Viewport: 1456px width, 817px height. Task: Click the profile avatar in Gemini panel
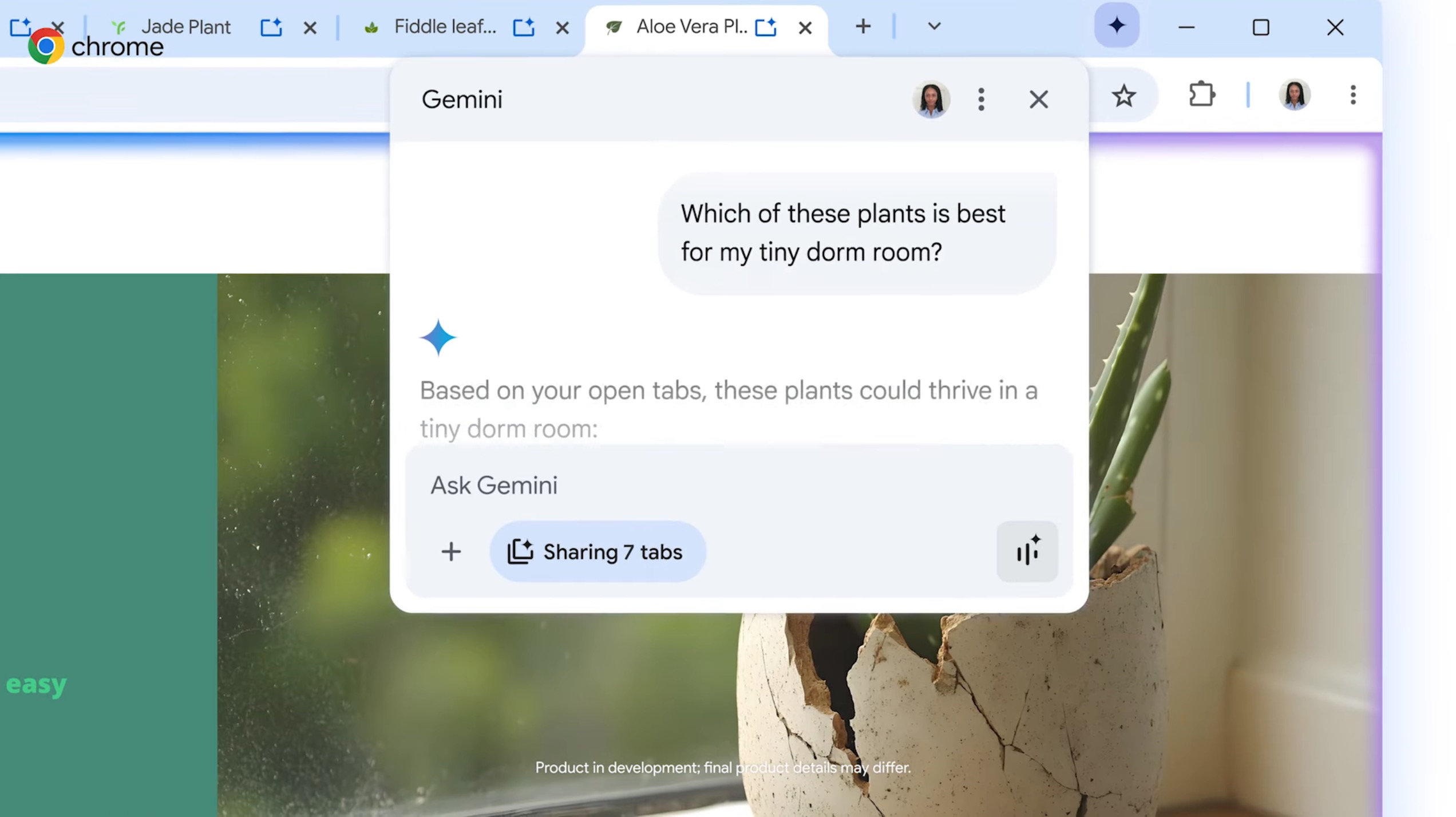931,99
